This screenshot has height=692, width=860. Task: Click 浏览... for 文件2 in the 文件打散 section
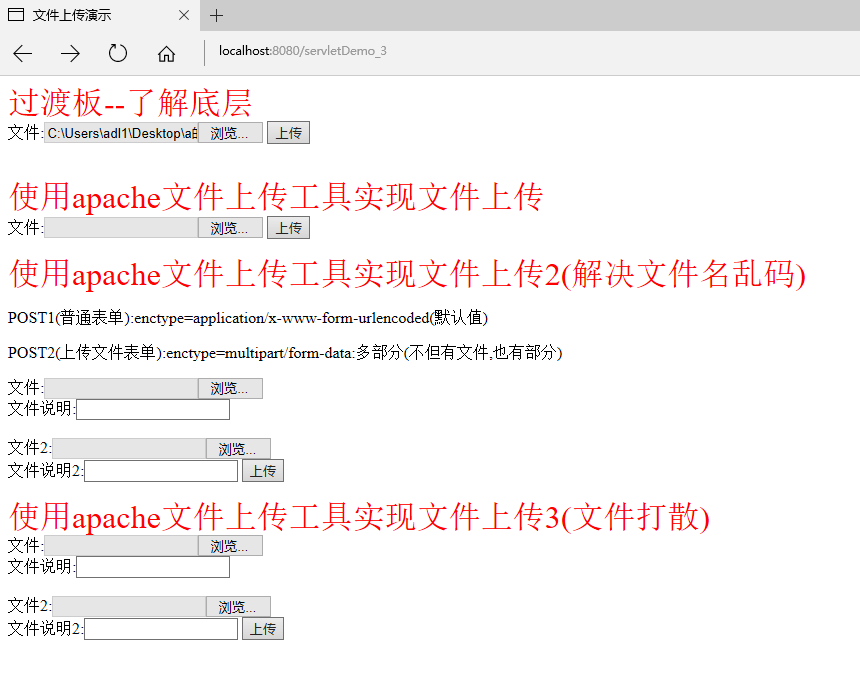238,606
